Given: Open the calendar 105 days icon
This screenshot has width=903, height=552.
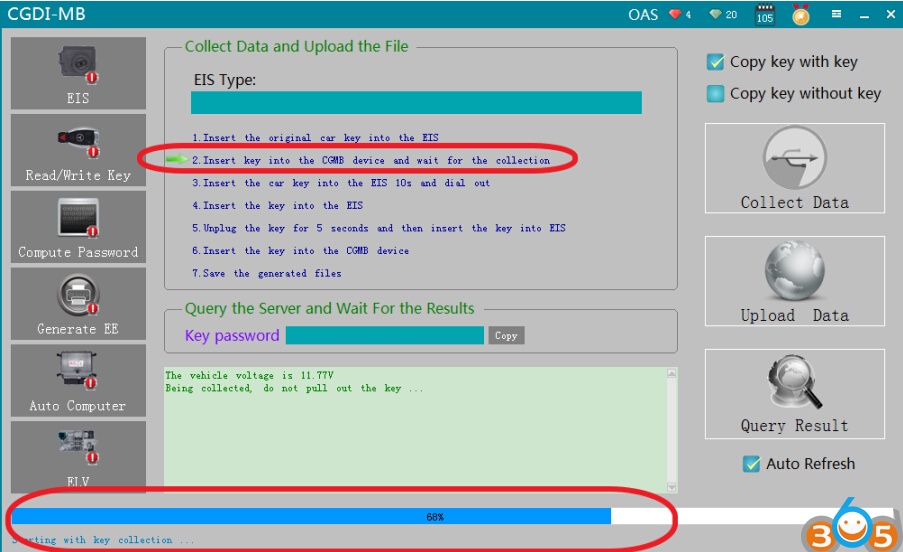Looking at the screenshot, I should tap(765, 14).
